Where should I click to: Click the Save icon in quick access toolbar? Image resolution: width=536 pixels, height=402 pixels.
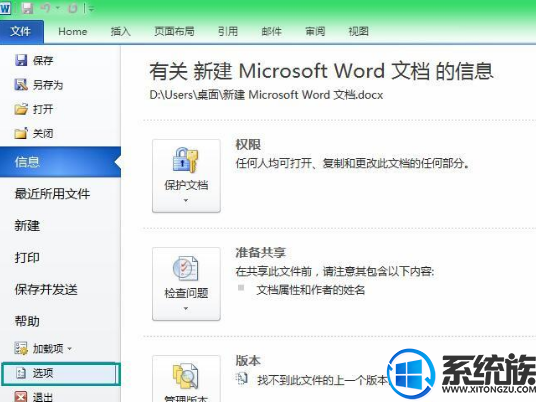[27, 8]
